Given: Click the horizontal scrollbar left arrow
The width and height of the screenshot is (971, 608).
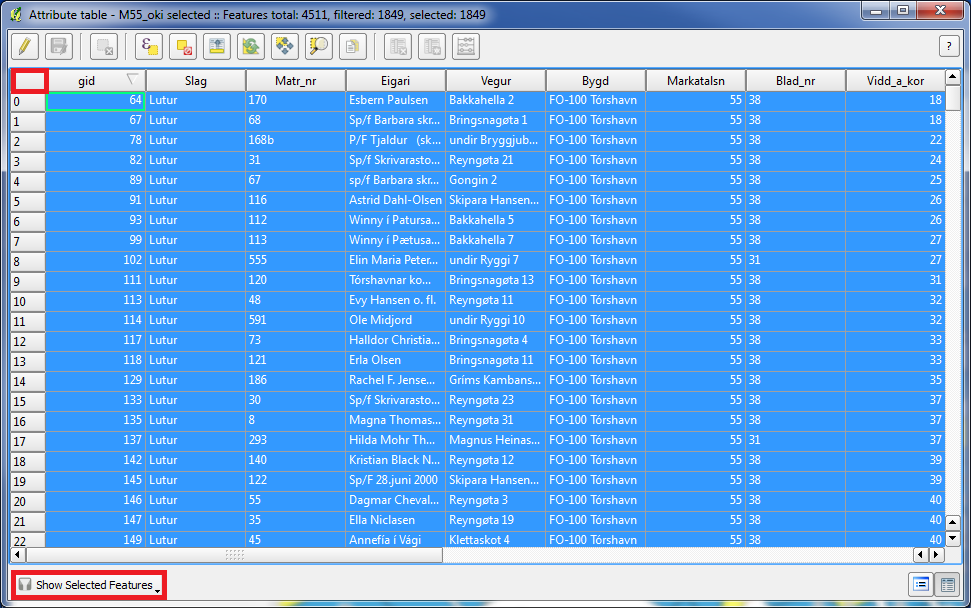Looking at the screenshot, I should [18, 555].
